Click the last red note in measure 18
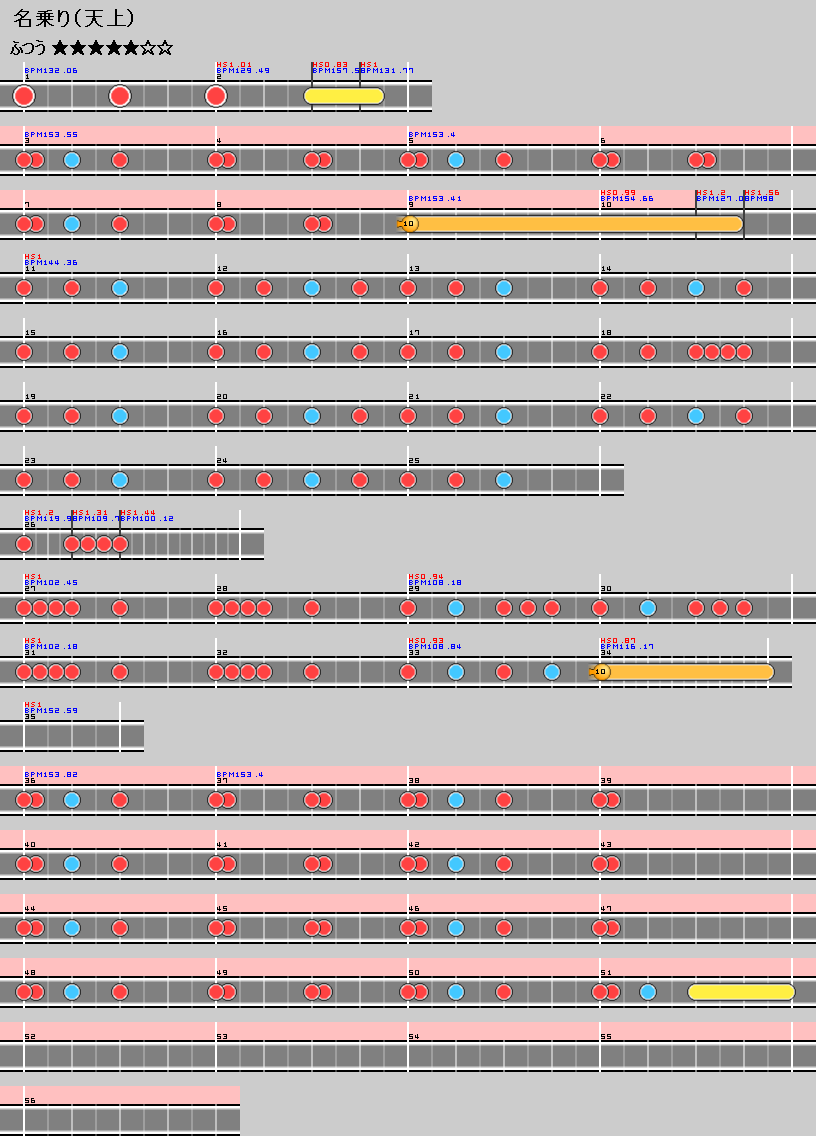 click(744, 352)
